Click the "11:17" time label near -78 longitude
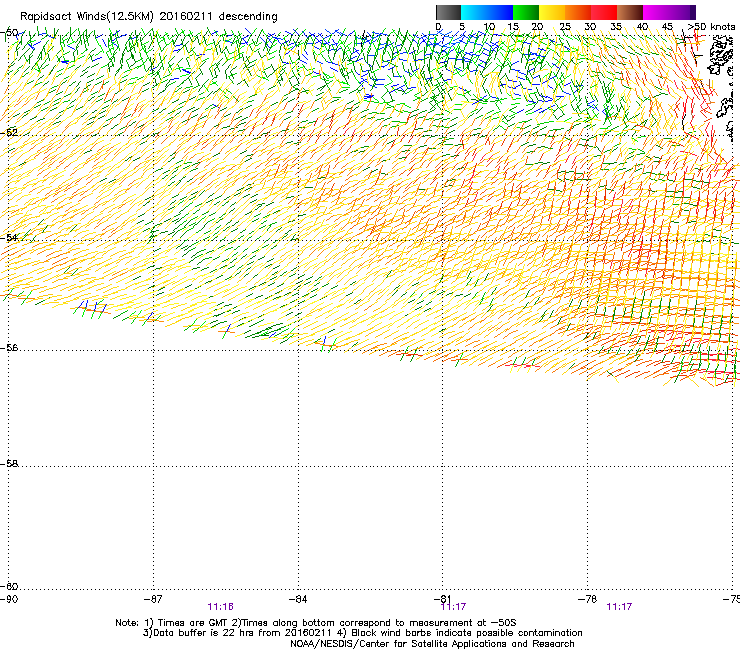740x650 pixels. click(619, 607)
